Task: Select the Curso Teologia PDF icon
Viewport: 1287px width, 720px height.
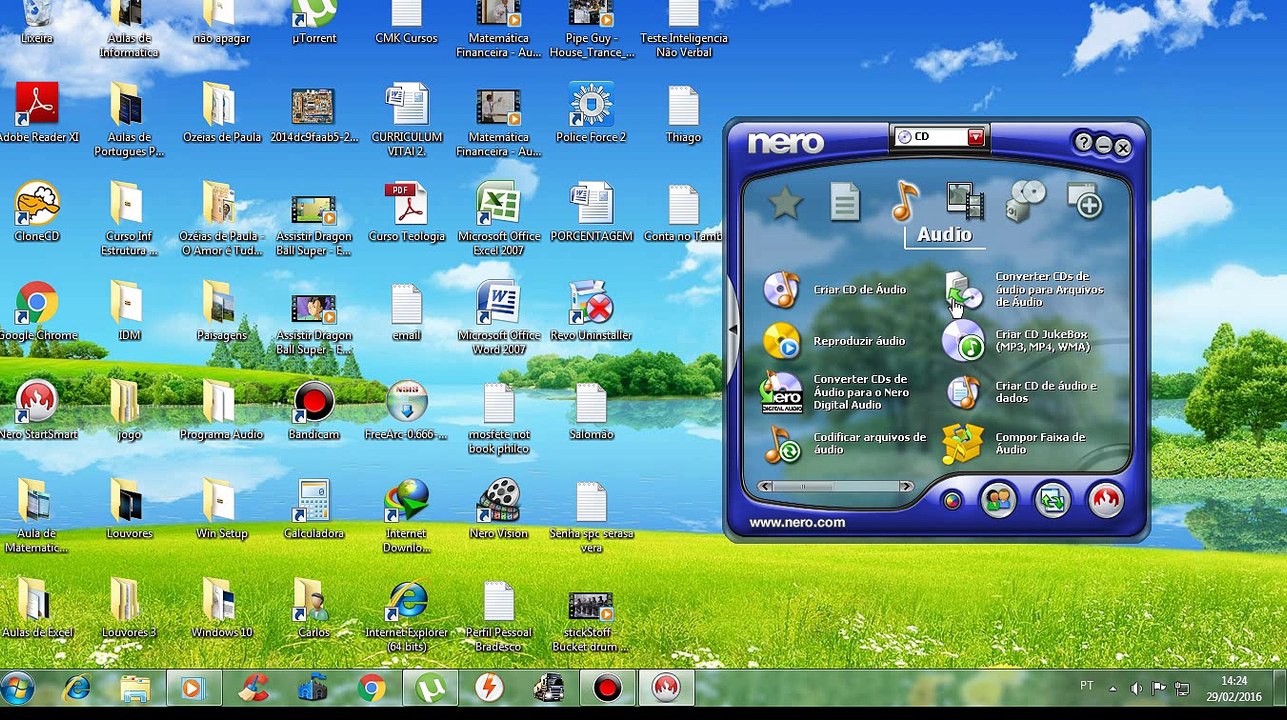Action: (x=407, y=212)
